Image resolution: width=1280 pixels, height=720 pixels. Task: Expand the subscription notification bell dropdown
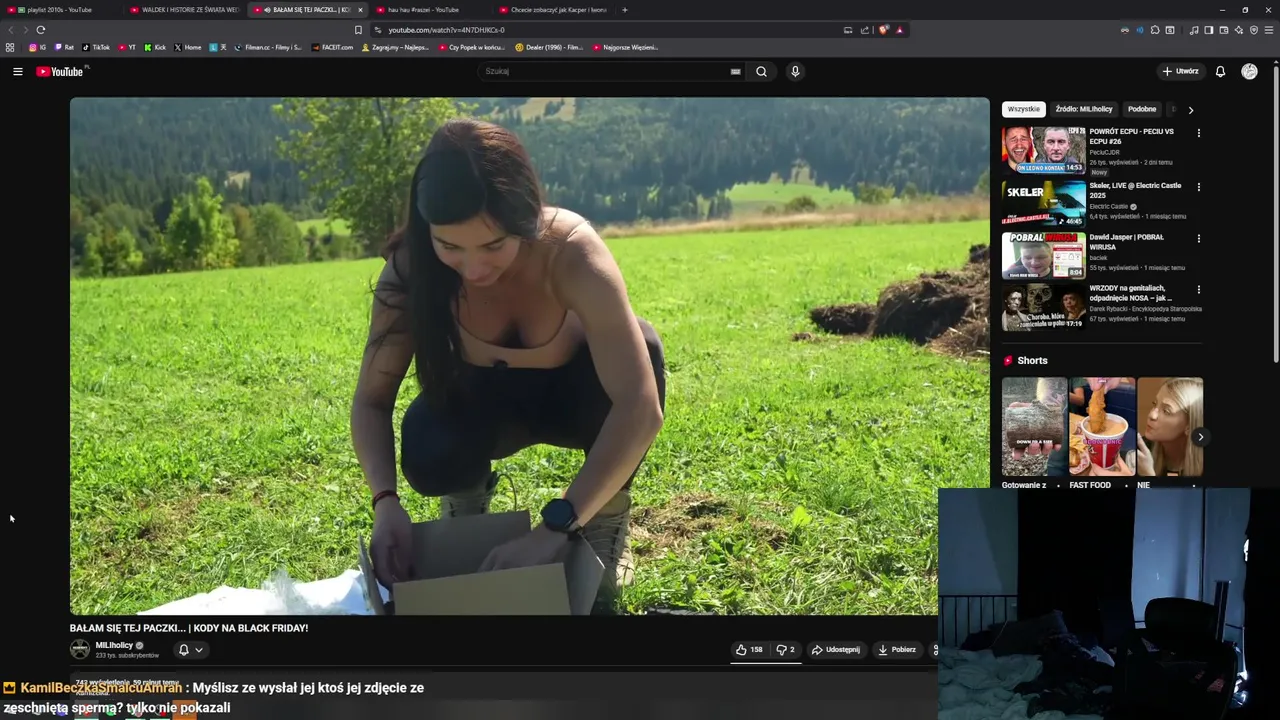coord(190,649)
